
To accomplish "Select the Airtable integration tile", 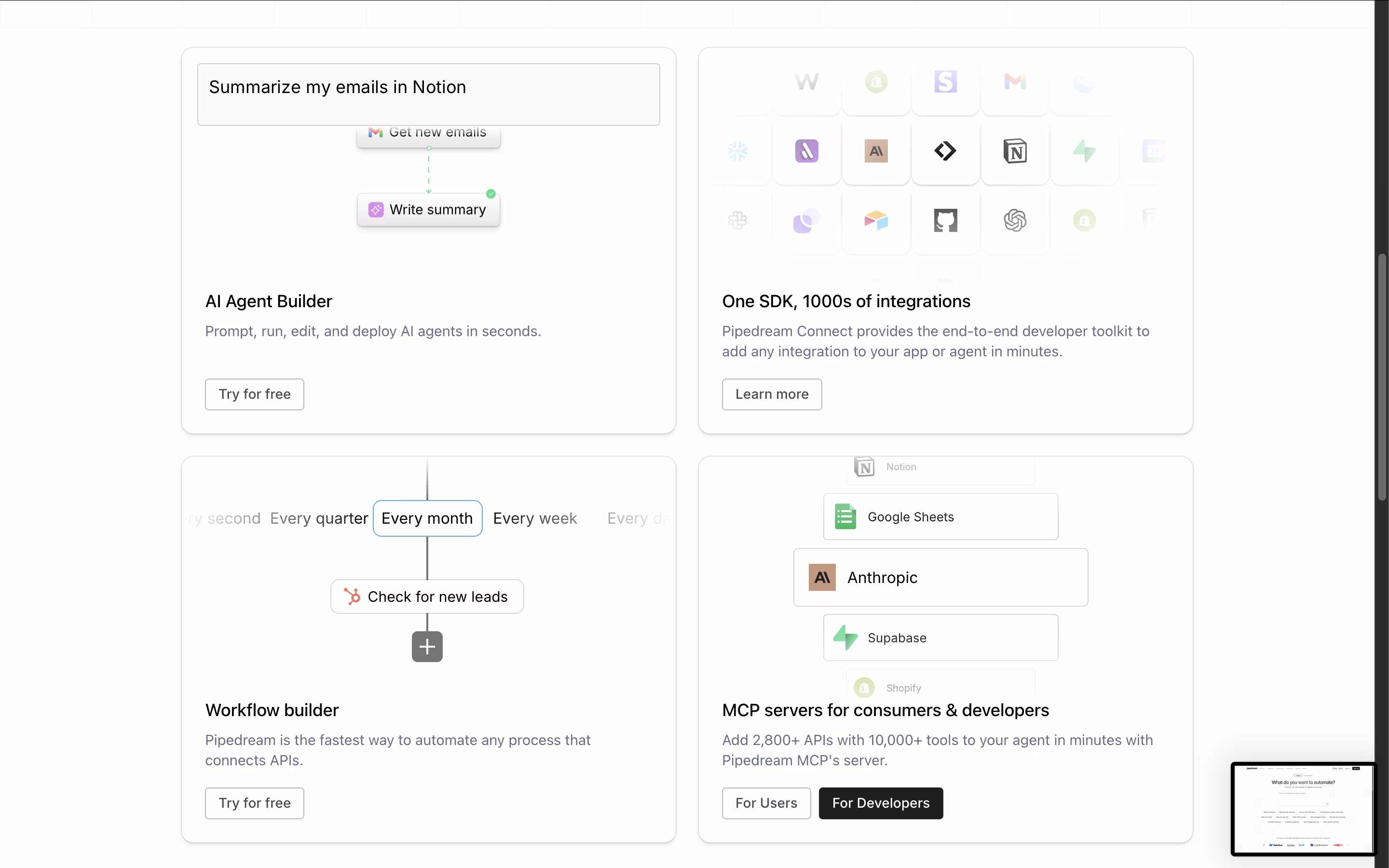I will coord(876,220).
